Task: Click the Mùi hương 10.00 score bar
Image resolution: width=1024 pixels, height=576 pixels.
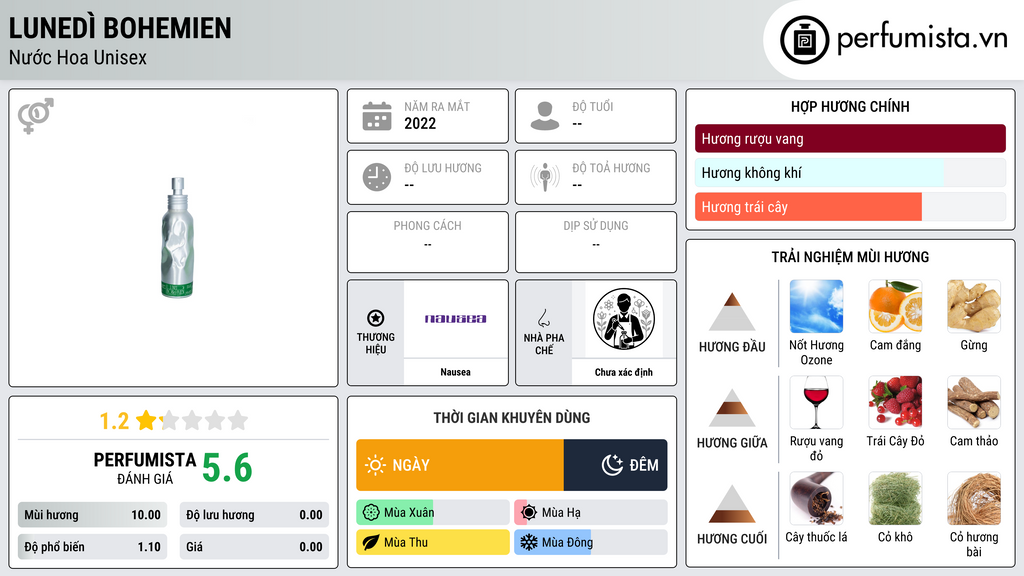Action: tap(92, 515)
